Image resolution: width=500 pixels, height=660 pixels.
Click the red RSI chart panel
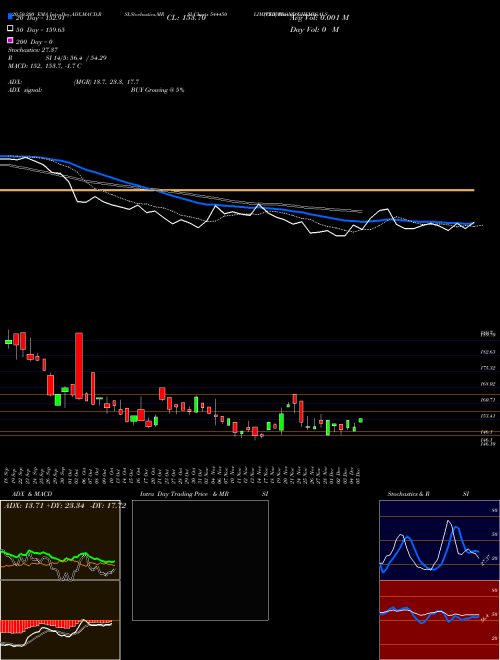tap(439, 620)
